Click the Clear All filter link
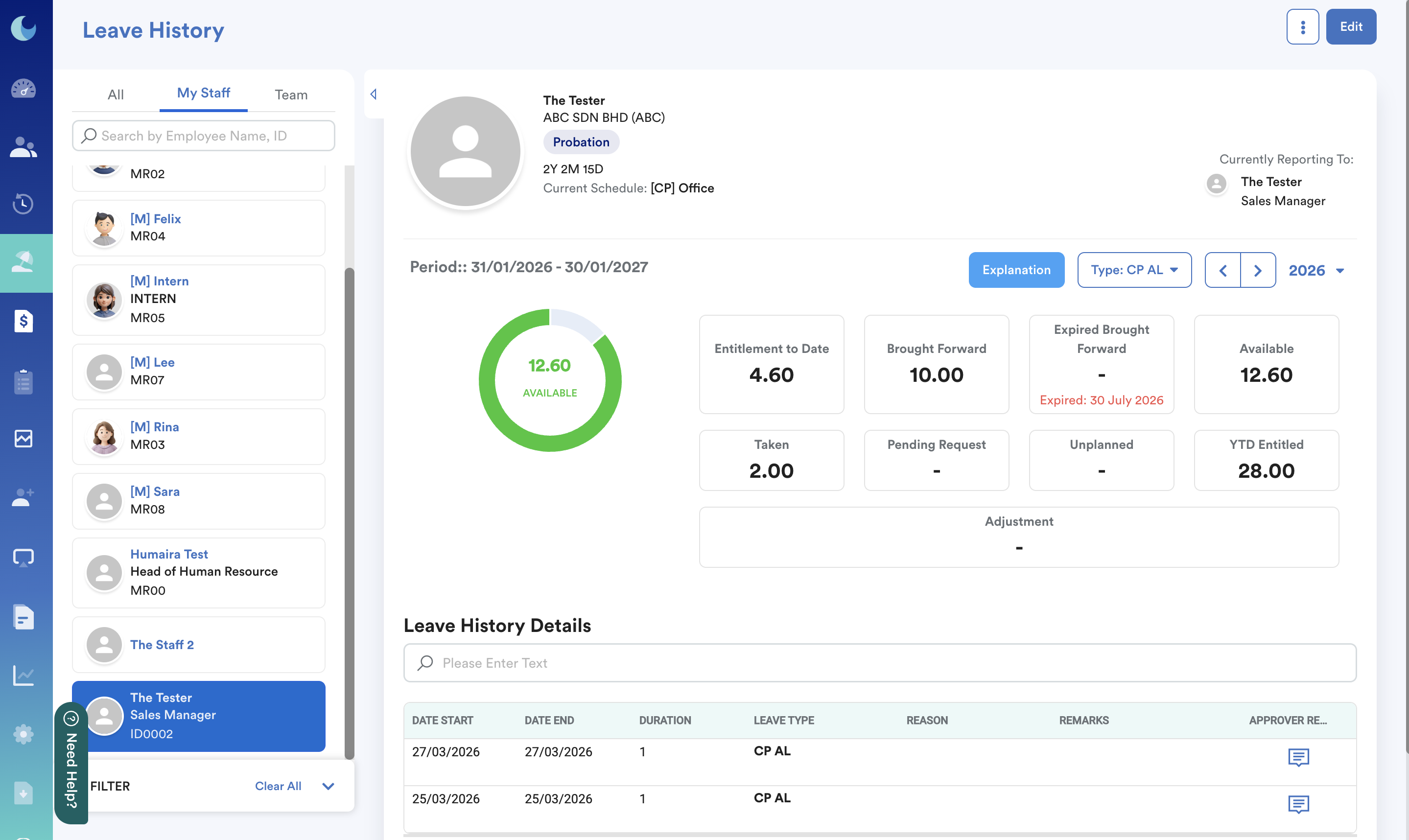The image size is (1409, 840). pos(278,786)
